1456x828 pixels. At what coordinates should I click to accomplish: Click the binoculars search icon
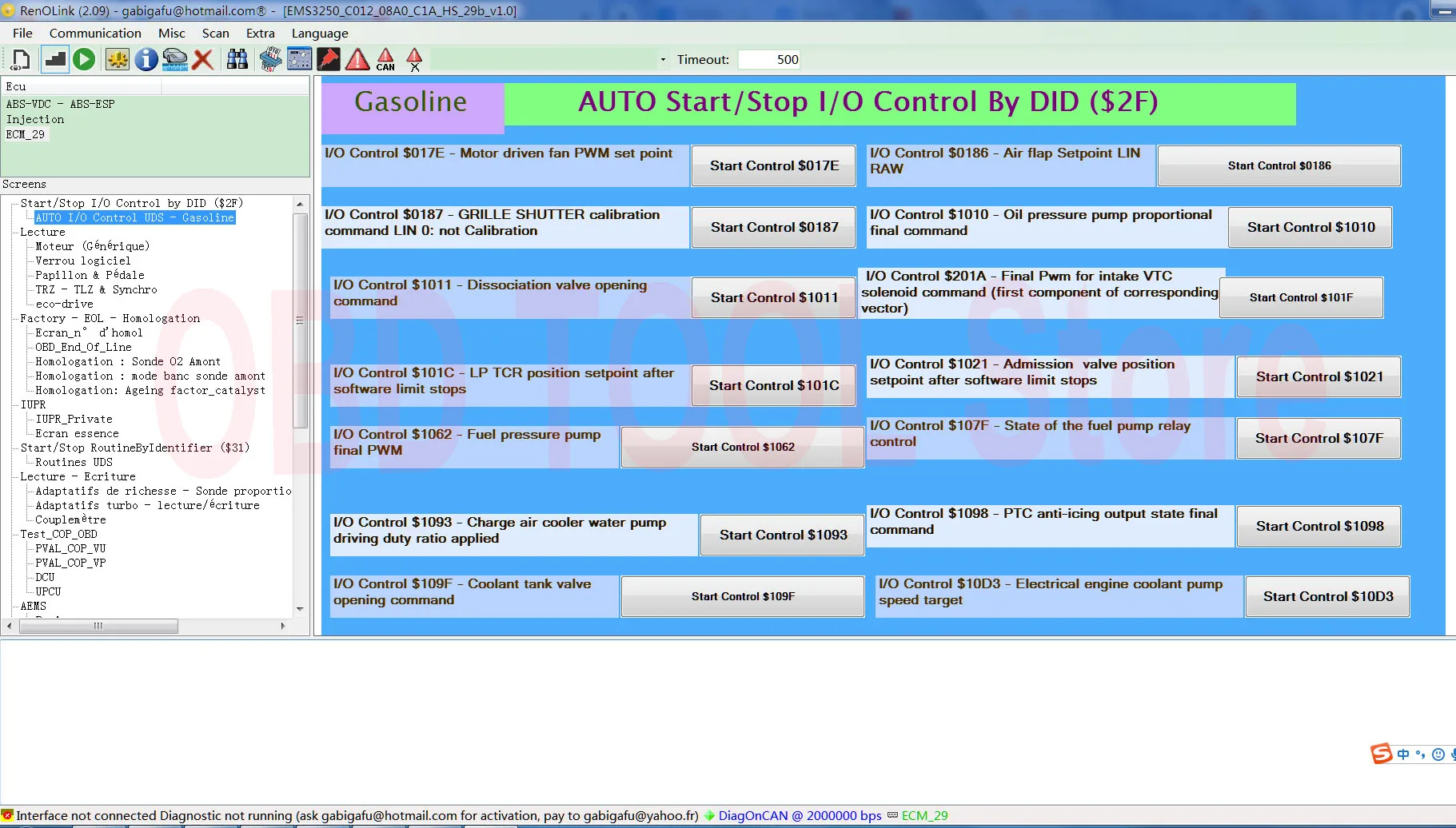click(x=237, y=59)
